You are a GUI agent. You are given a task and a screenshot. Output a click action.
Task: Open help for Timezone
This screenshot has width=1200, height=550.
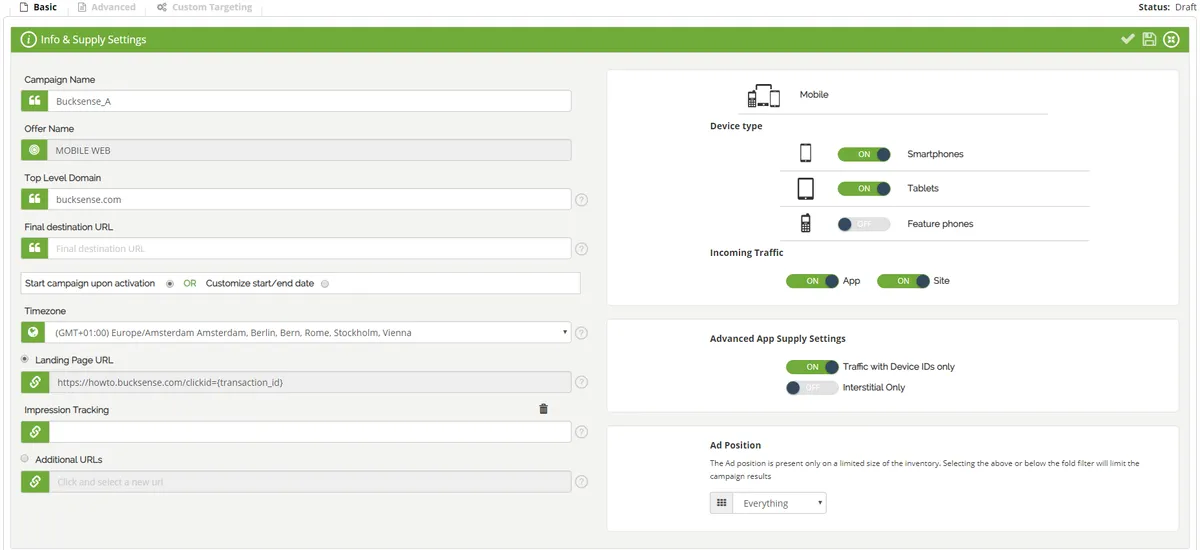tap(582, 333)
